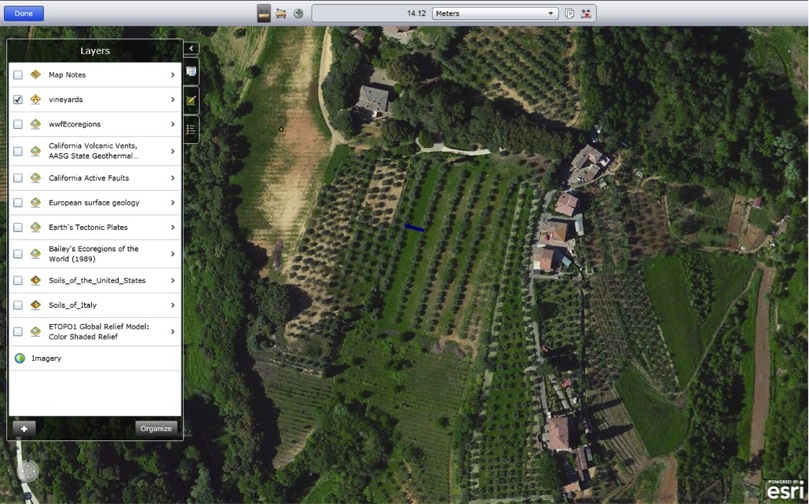Click the European surface geology layer icon
Screen dimensions: 809x504
pos(36,203)
